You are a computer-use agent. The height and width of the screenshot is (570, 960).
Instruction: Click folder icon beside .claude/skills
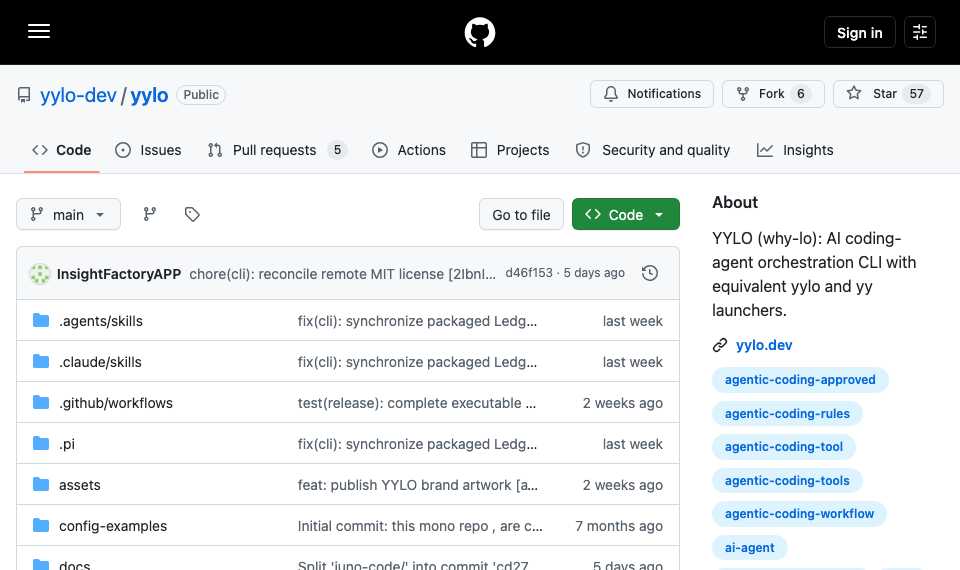(41, 361)
